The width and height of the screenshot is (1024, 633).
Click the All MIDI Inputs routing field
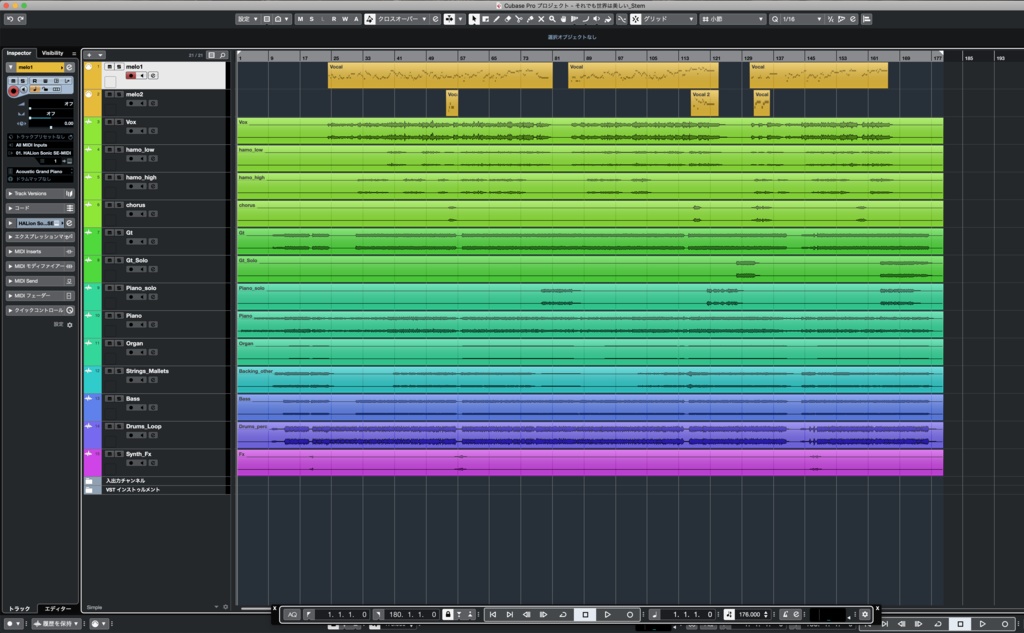click(x=40, y=145)
